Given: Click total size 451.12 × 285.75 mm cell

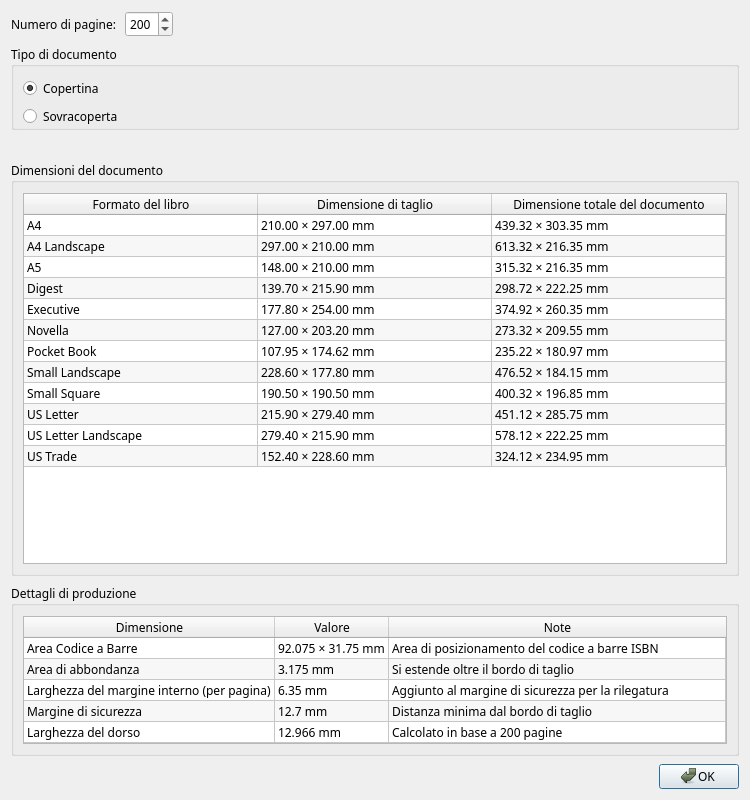Looking at the screenshot, I should click(609, 414).
